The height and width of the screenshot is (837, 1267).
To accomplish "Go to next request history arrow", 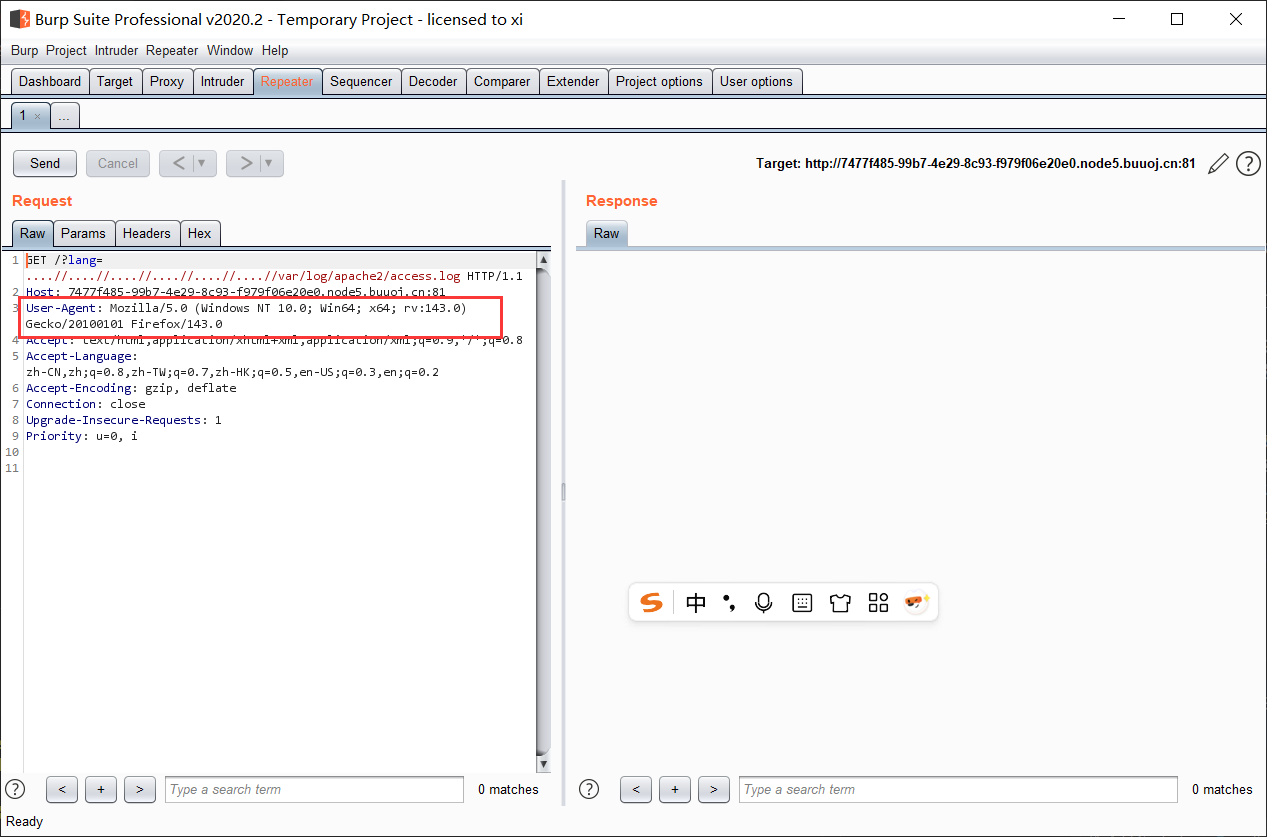I will 245,163.
